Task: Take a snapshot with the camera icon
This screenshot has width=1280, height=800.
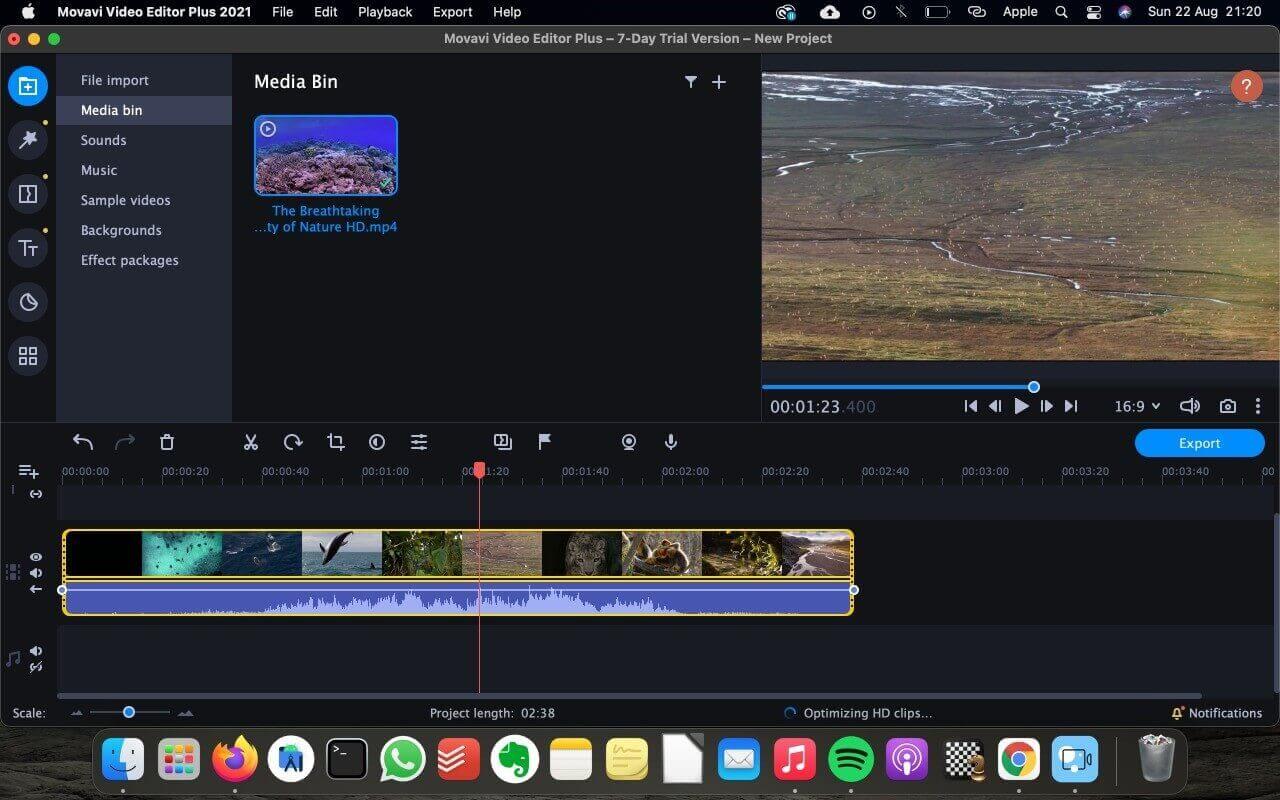Action: pos(1228,406)
